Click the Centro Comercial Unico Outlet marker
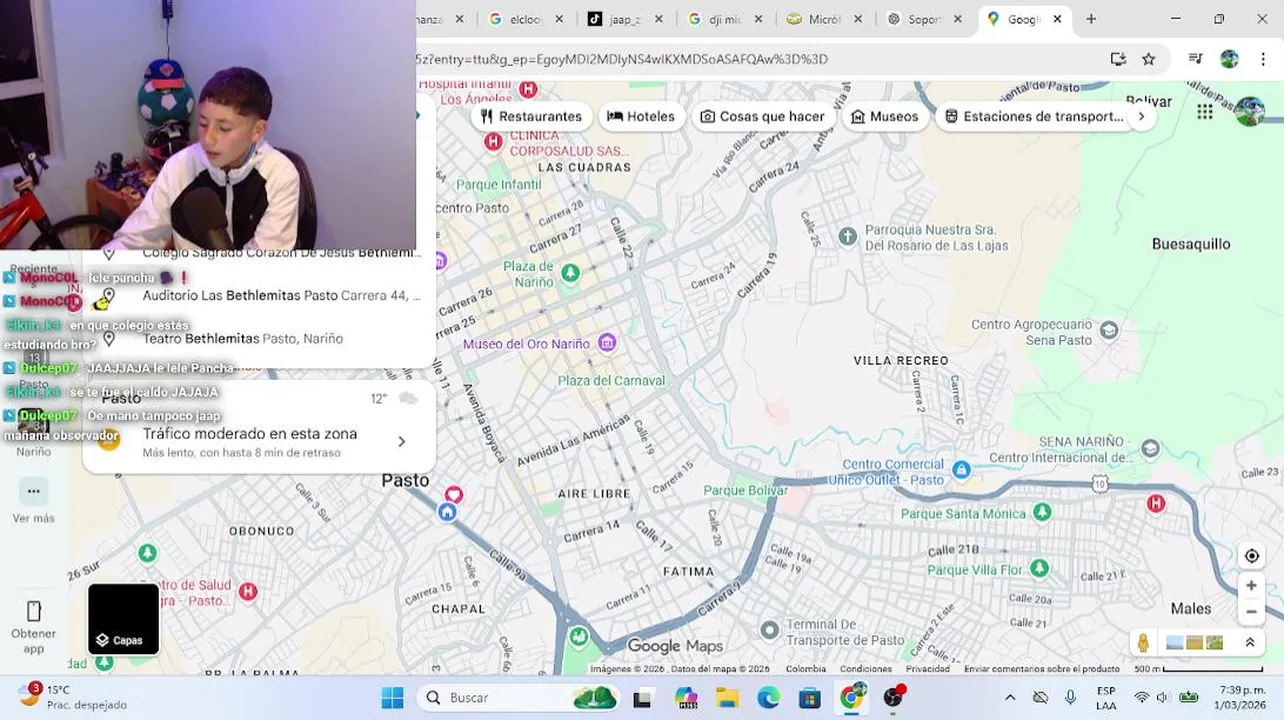The width and height of the screenshot is (1284, 720). [961, 470]
